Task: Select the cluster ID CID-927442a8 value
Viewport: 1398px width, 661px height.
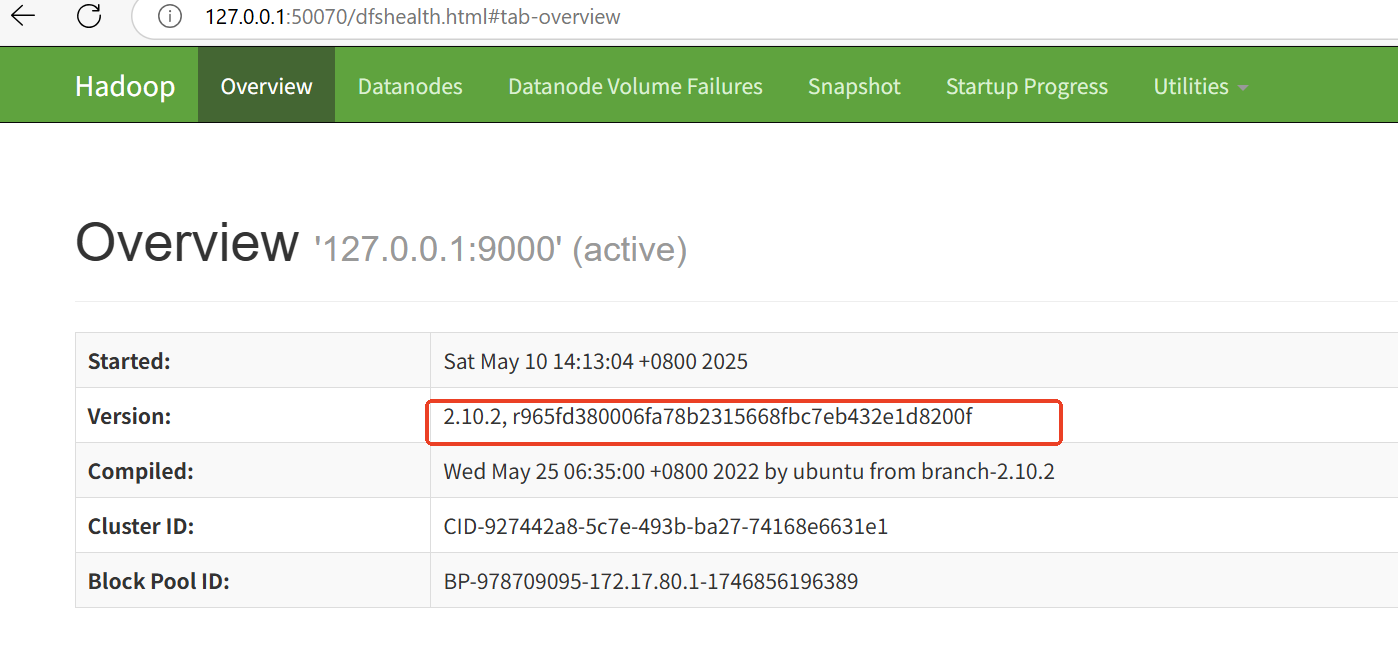Action: tap(666, 526)
